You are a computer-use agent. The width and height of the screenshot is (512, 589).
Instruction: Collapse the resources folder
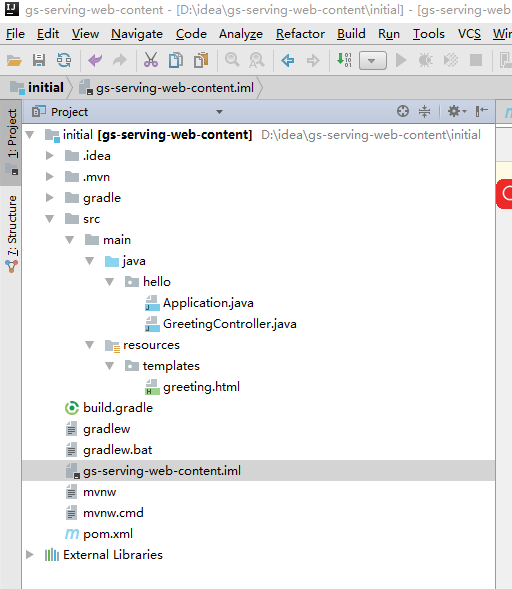click(89, 345)
